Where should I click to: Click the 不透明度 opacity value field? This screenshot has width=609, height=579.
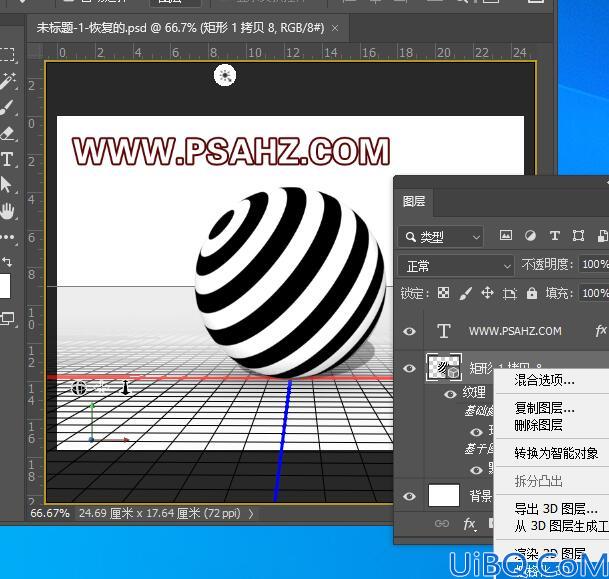(594, 264)
